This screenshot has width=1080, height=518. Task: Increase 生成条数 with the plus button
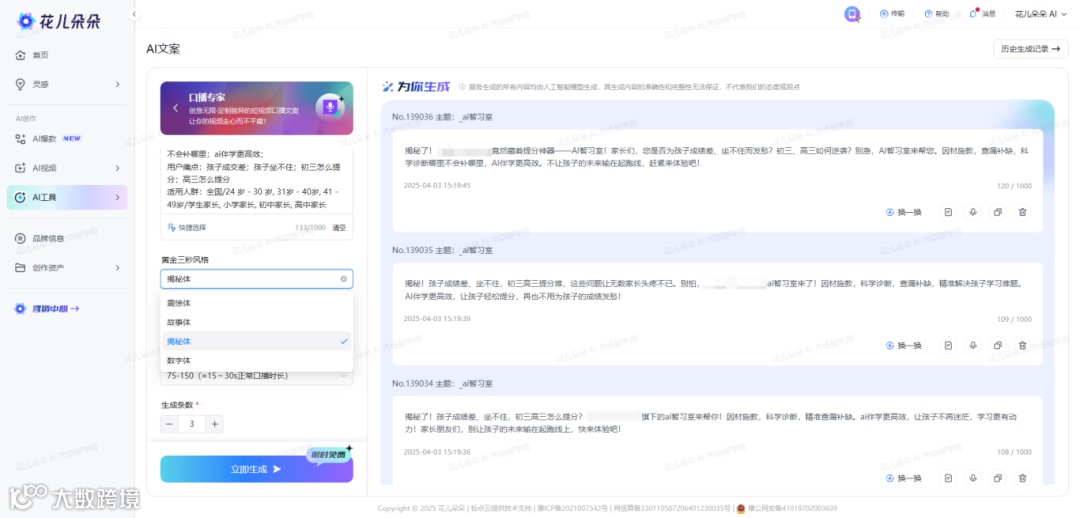point(214,424)
